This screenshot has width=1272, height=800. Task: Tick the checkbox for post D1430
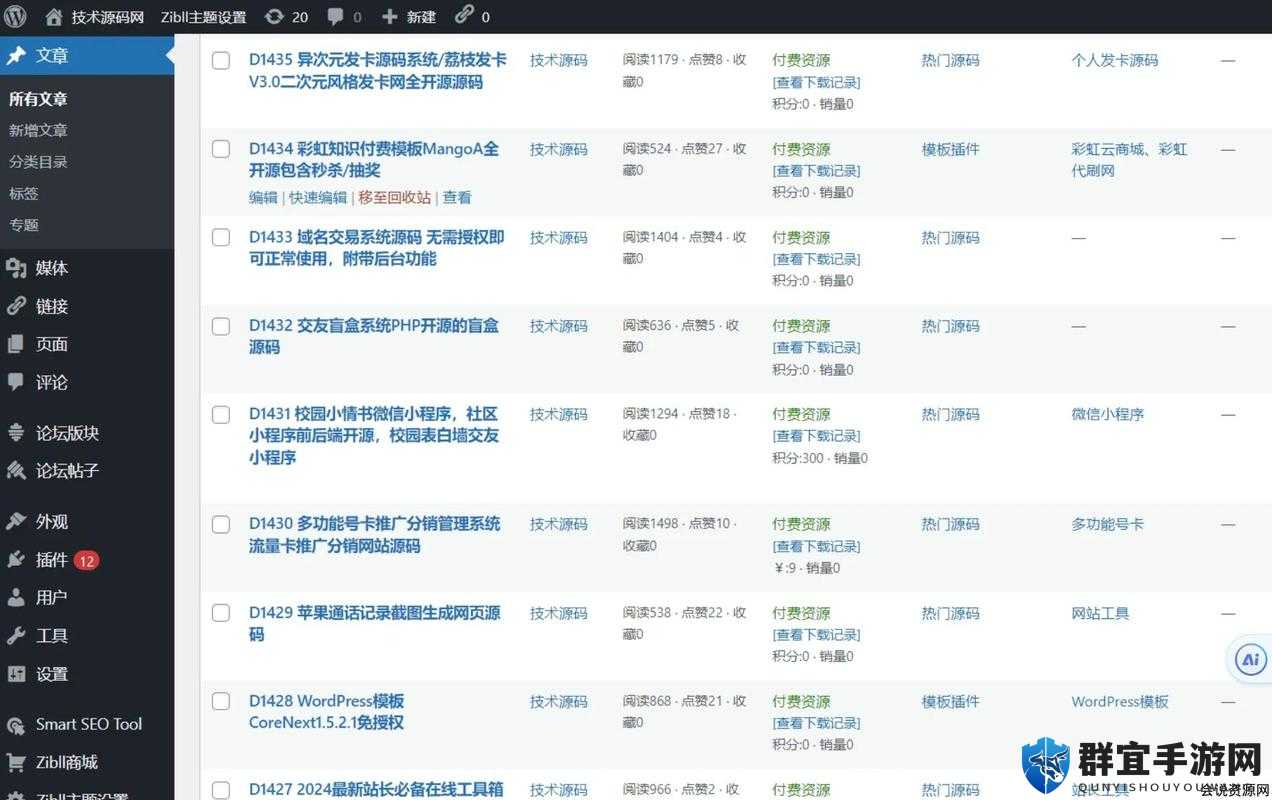221,524
